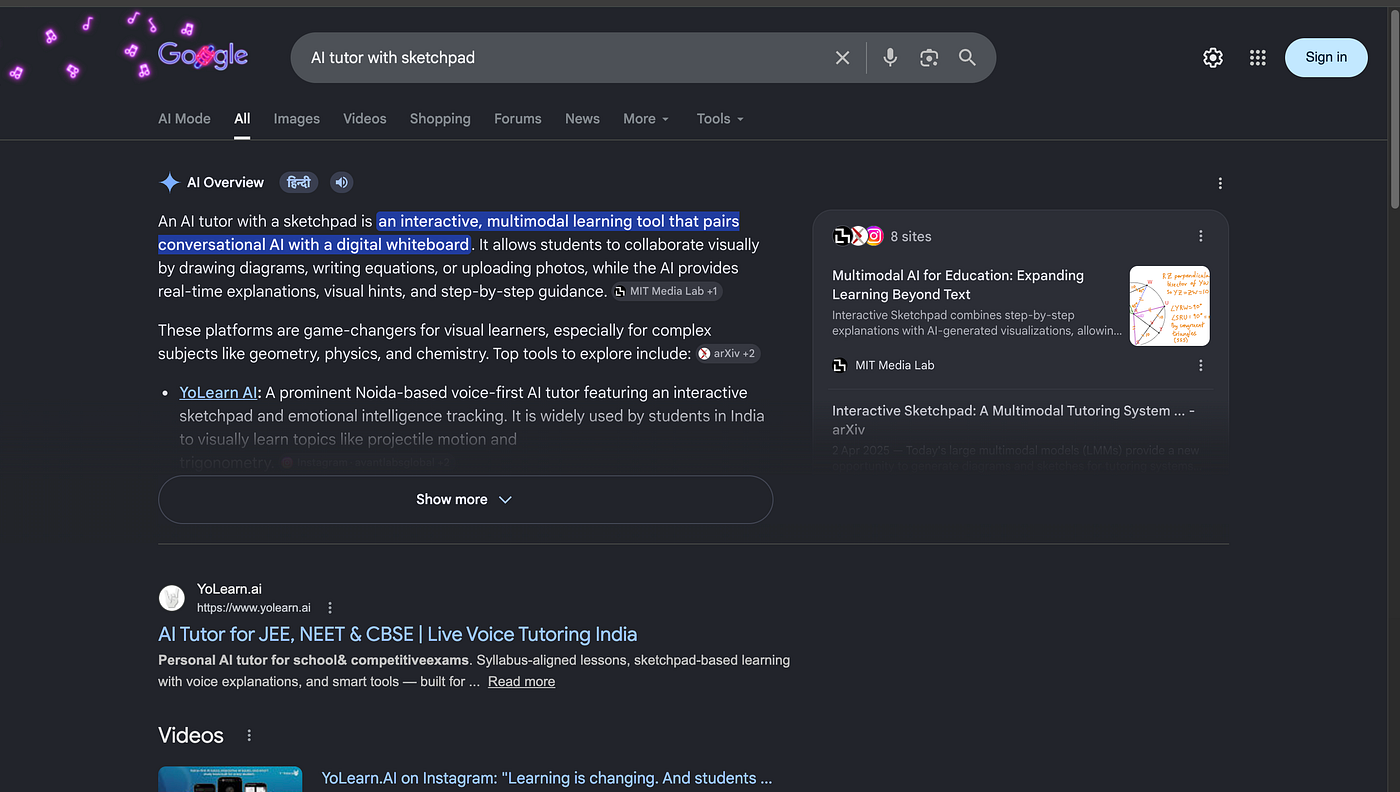Click the Read more link in YoLearn snippet
The image size is (1400, 792).
(x=521, y=681)
